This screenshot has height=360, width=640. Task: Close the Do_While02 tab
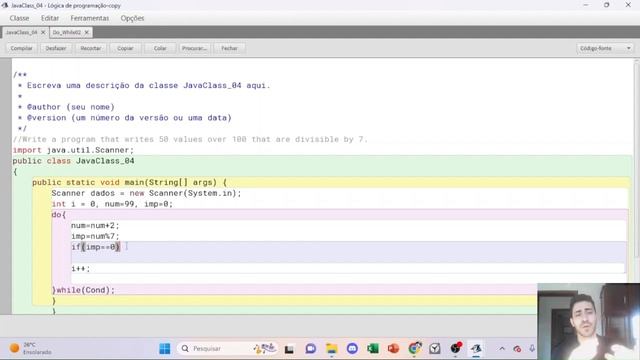click(x=87, y=32)
